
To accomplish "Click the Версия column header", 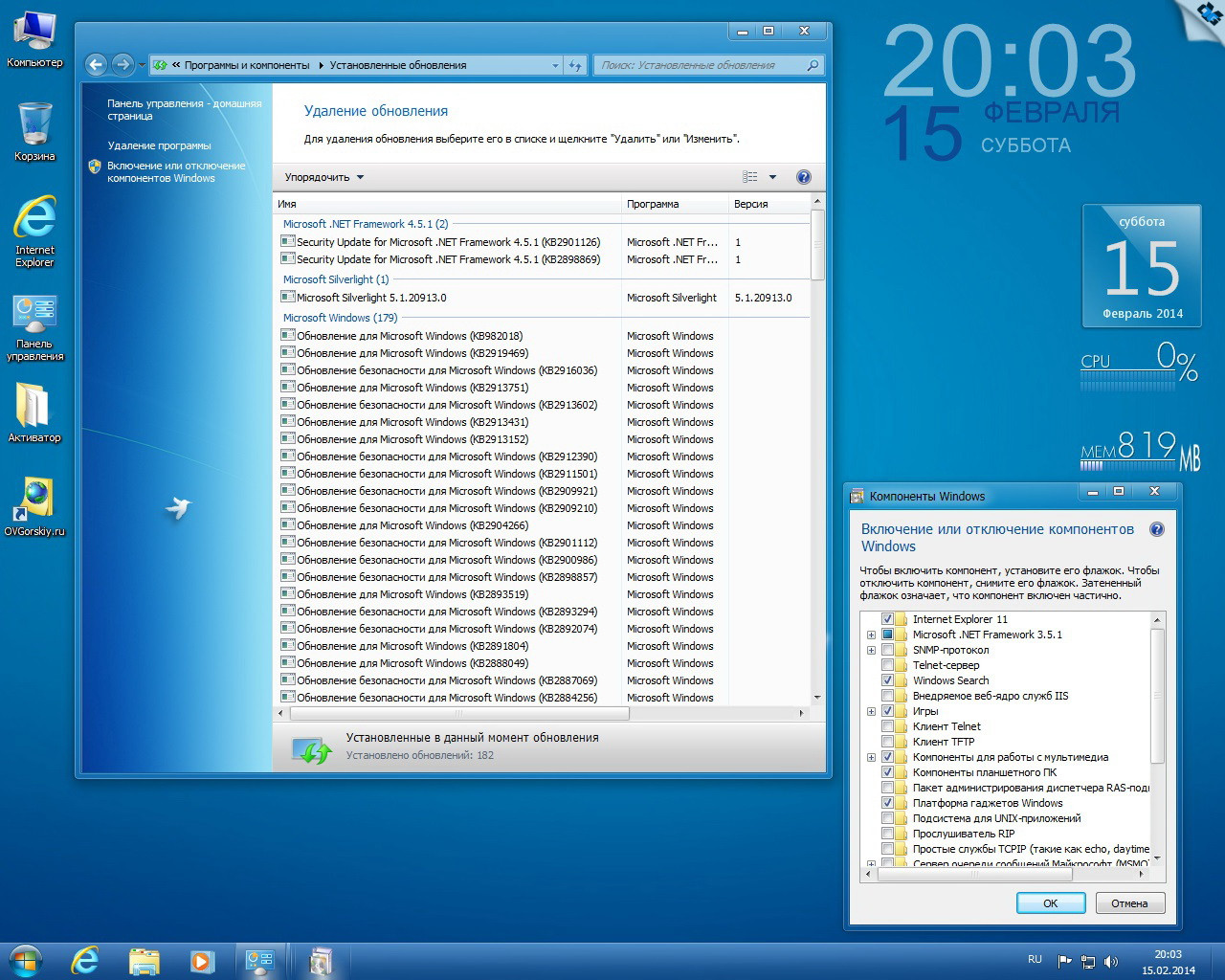I will point(768,204).
